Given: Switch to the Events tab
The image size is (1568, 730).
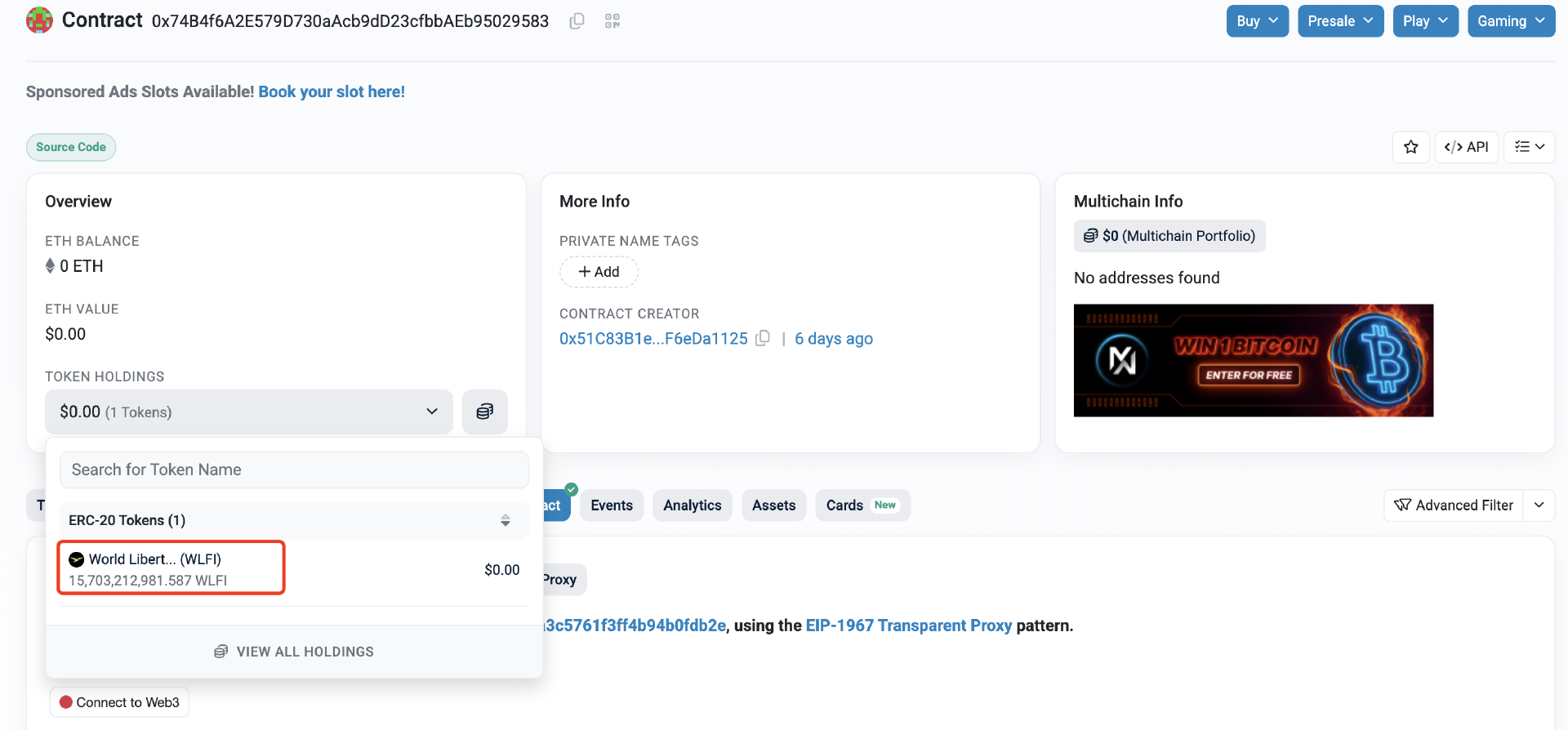Looking at the screenshot, I should 611,505.
